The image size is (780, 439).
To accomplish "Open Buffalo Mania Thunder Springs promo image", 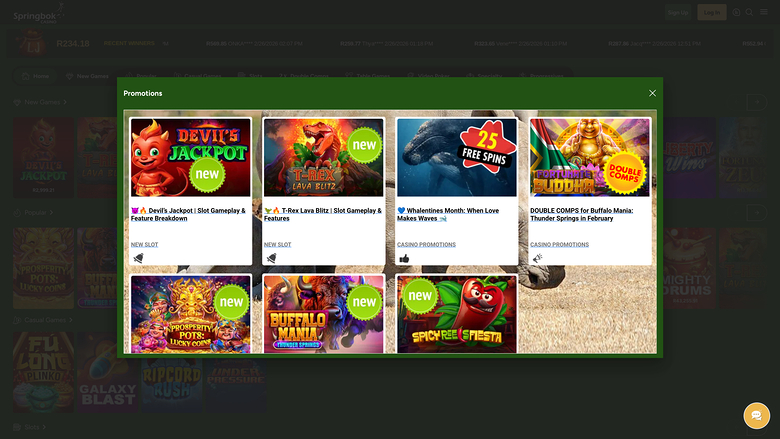I will point(323,314).
